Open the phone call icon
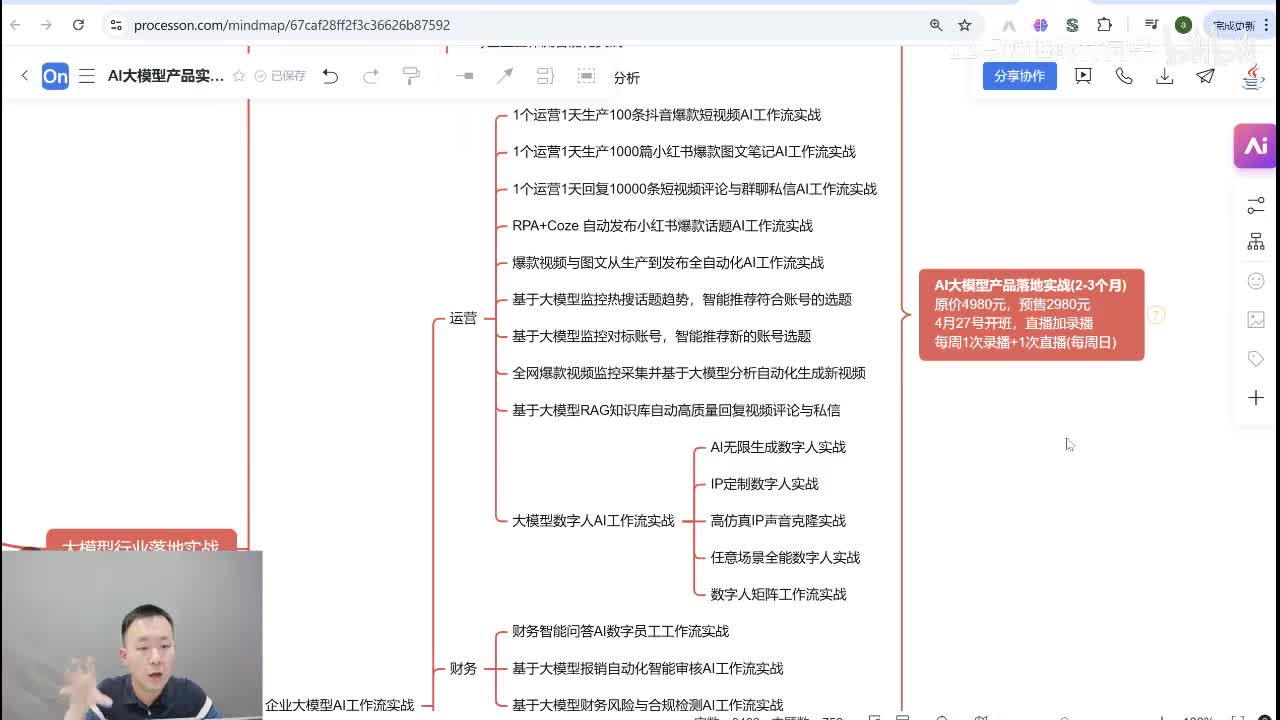The height and width of the screenshot is (720, 1280). (1124, 76)
